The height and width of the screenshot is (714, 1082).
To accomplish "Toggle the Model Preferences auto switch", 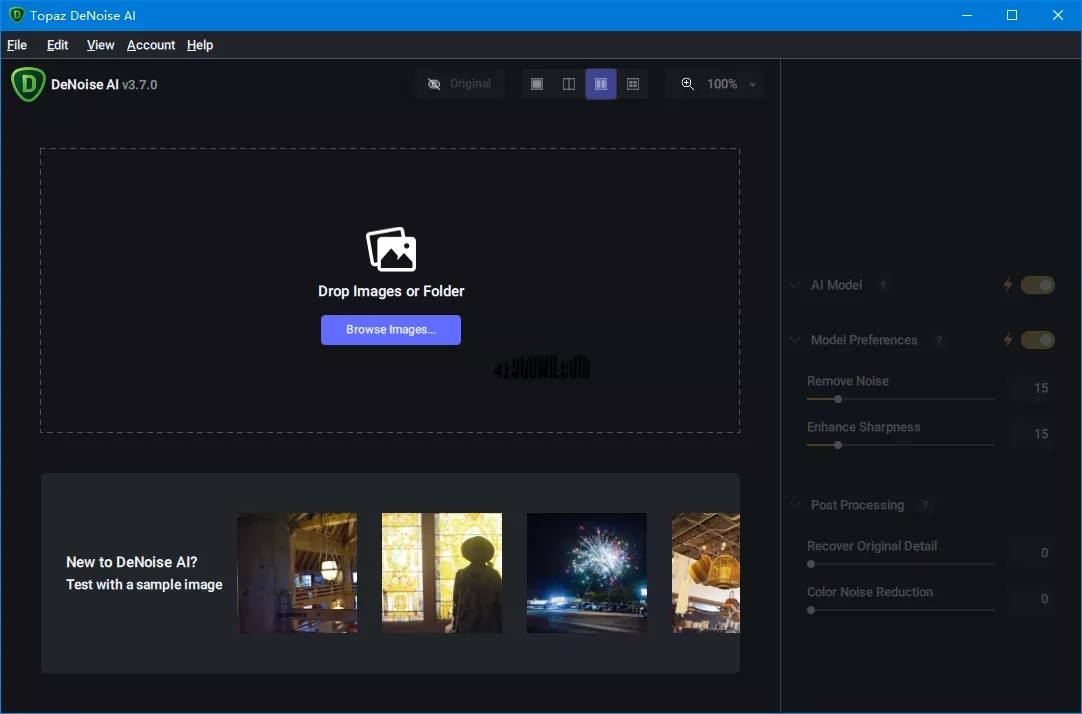I will 1038,340.
